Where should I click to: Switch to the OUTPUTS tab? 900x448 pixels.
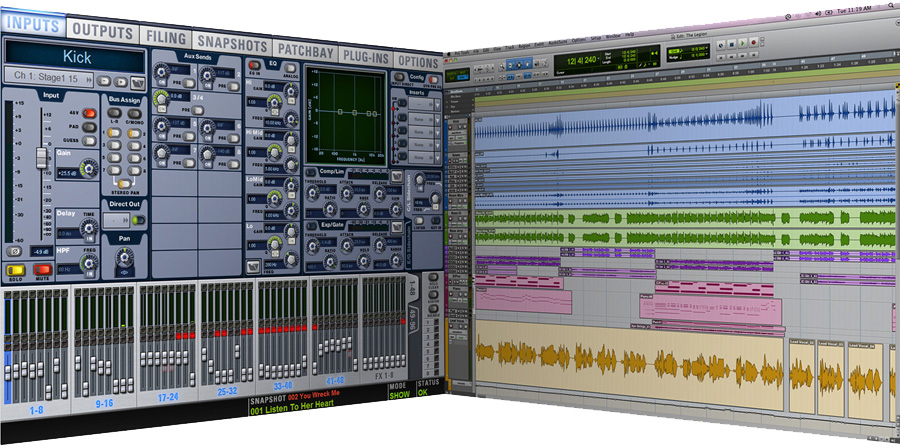click(x=102, y=32)
